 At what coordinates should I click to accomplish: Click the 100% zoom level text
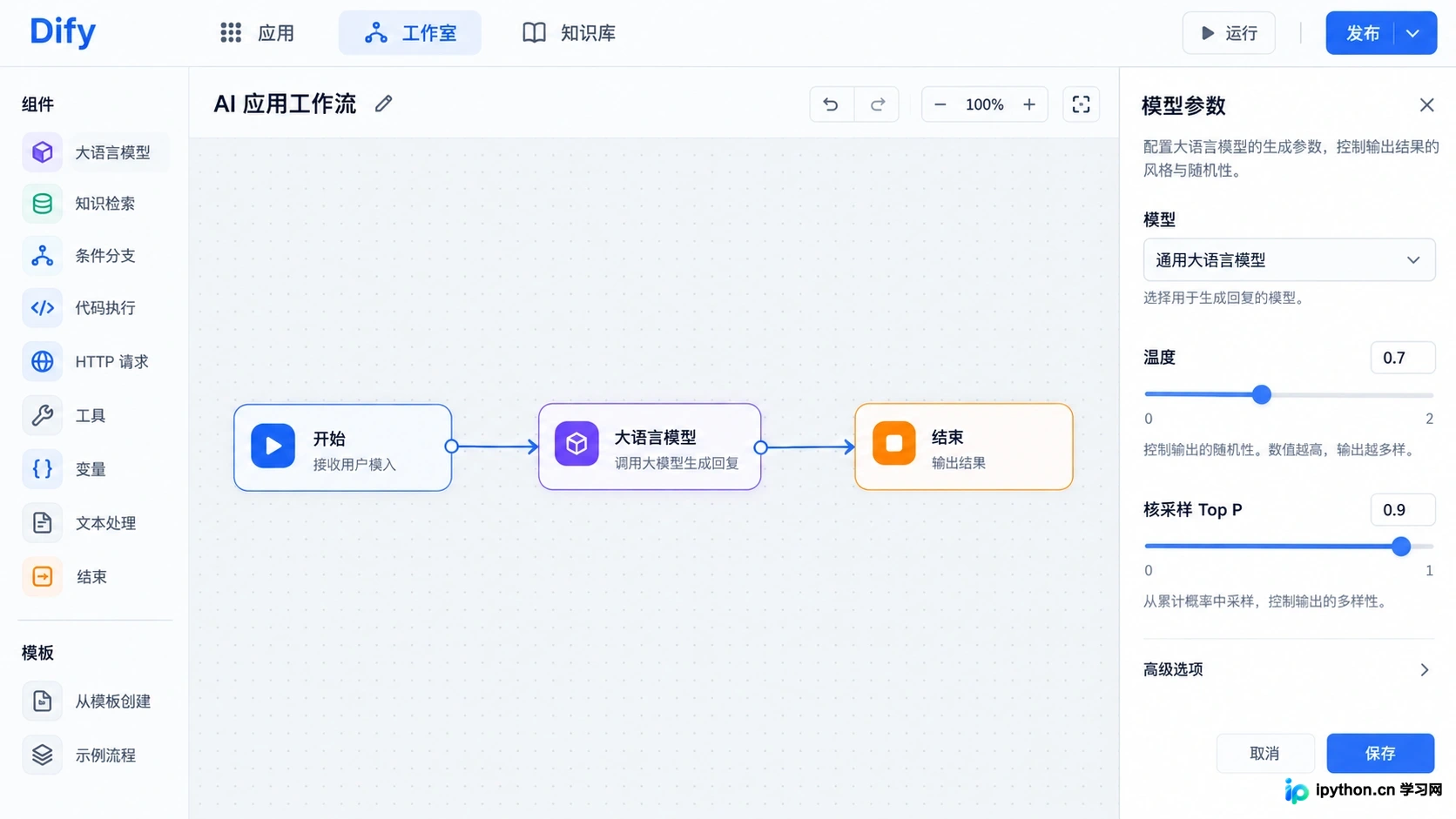[985, 104]
